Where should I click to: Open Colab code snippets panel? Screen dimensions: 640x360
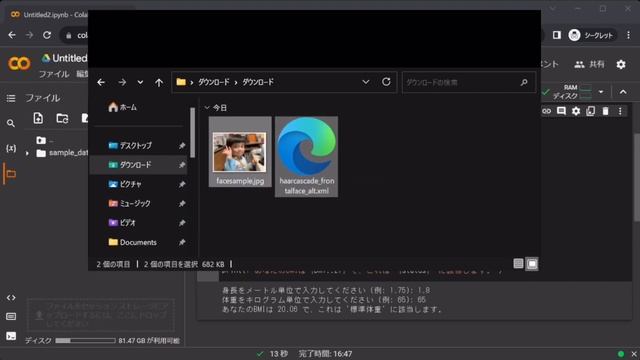click(x=11, y=298)
